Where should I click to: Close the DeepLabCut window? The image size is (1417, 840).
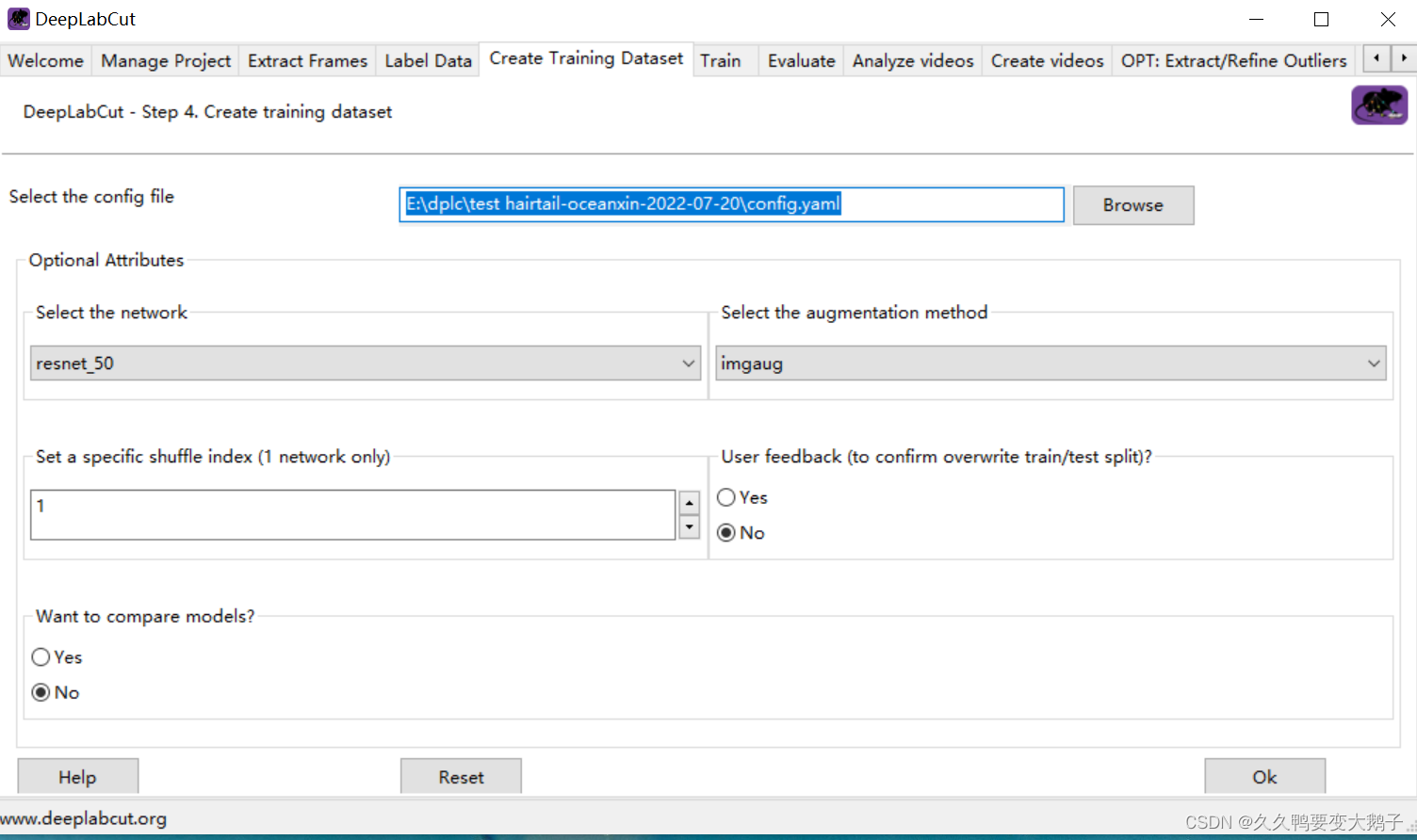click(1387, 19)
